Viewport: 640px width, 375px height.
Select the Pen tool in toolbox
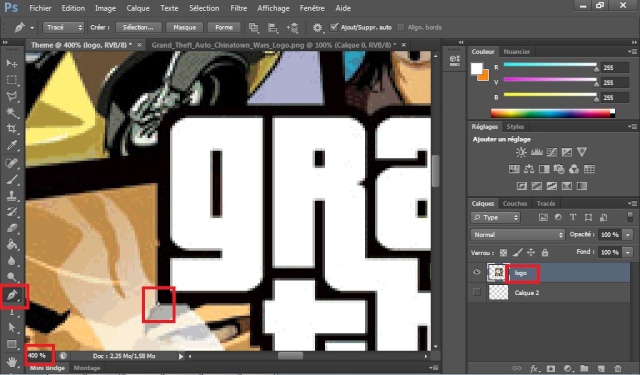tap(12, 295)
